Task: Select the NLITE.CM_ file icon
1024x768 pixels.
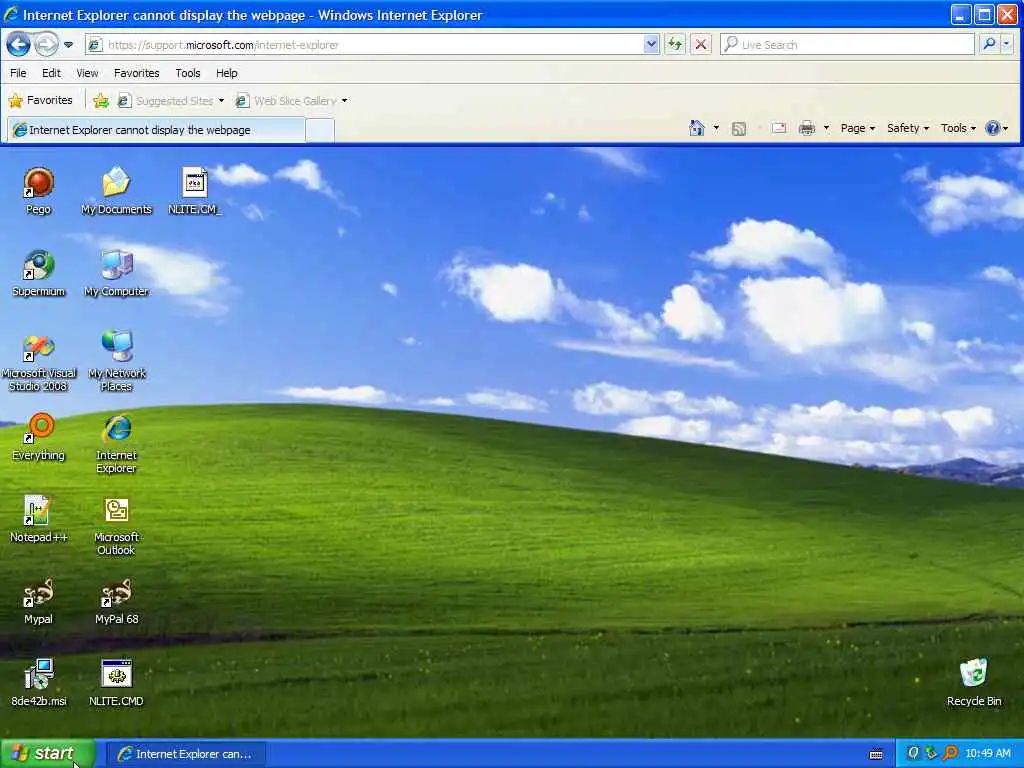Action: 195,191
